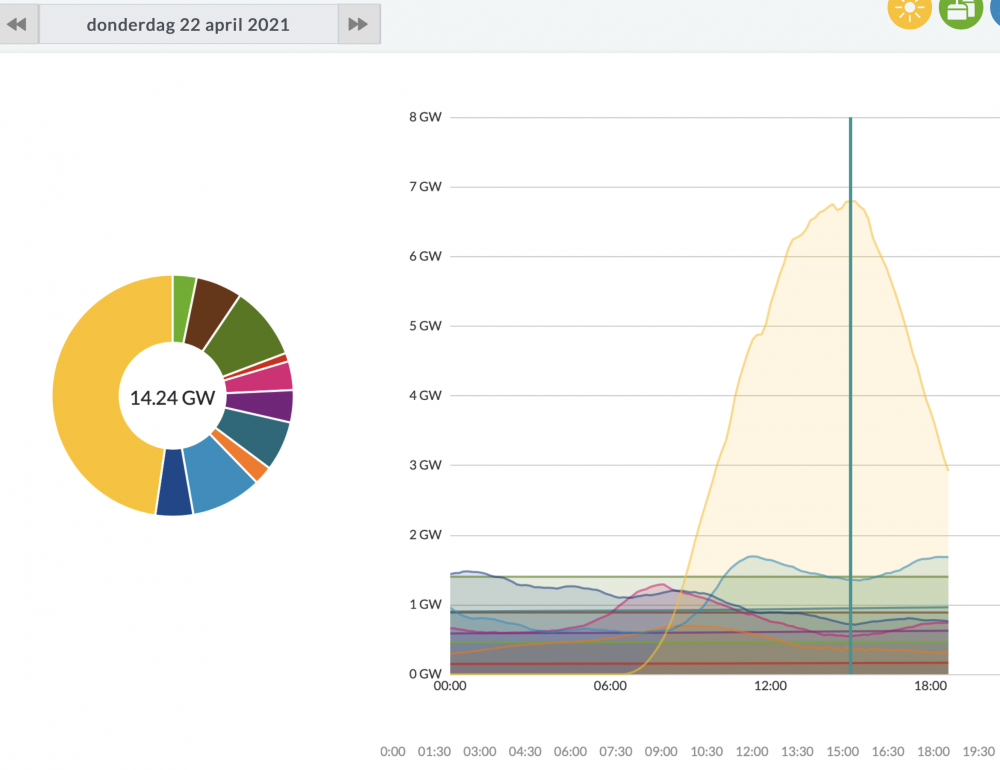Jump to 03:00 on the bottom time scale

[480, 751]
